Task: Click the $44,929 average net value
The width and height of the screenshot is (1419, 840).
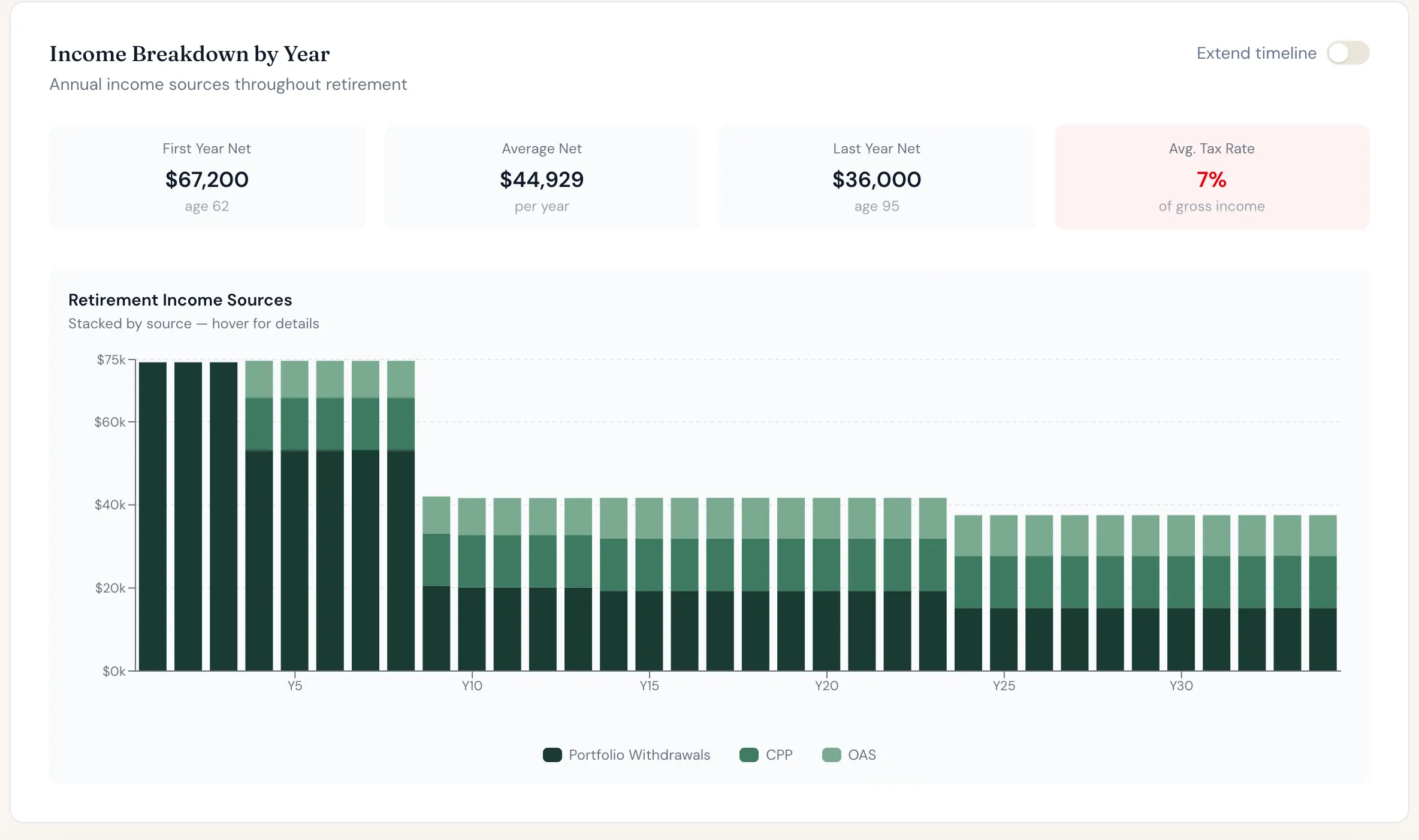Action: [x=542, y=179]
